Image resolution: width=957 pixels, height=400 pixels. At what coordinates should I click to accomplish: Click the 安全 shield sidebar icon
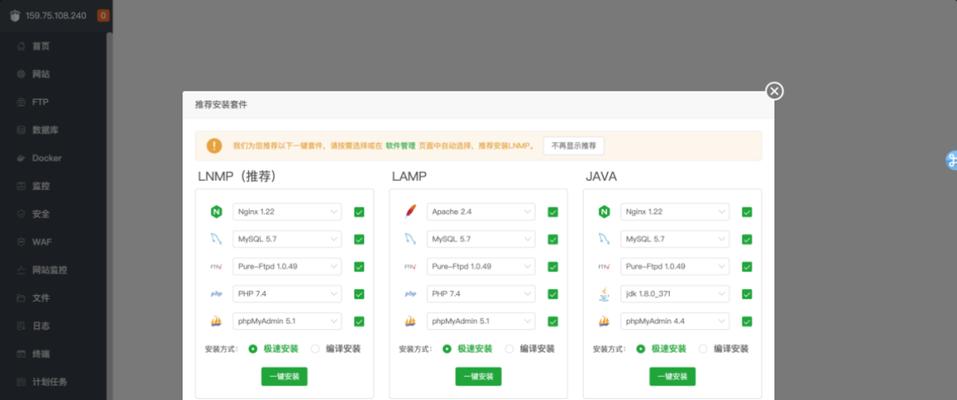[x=21, y=214]
